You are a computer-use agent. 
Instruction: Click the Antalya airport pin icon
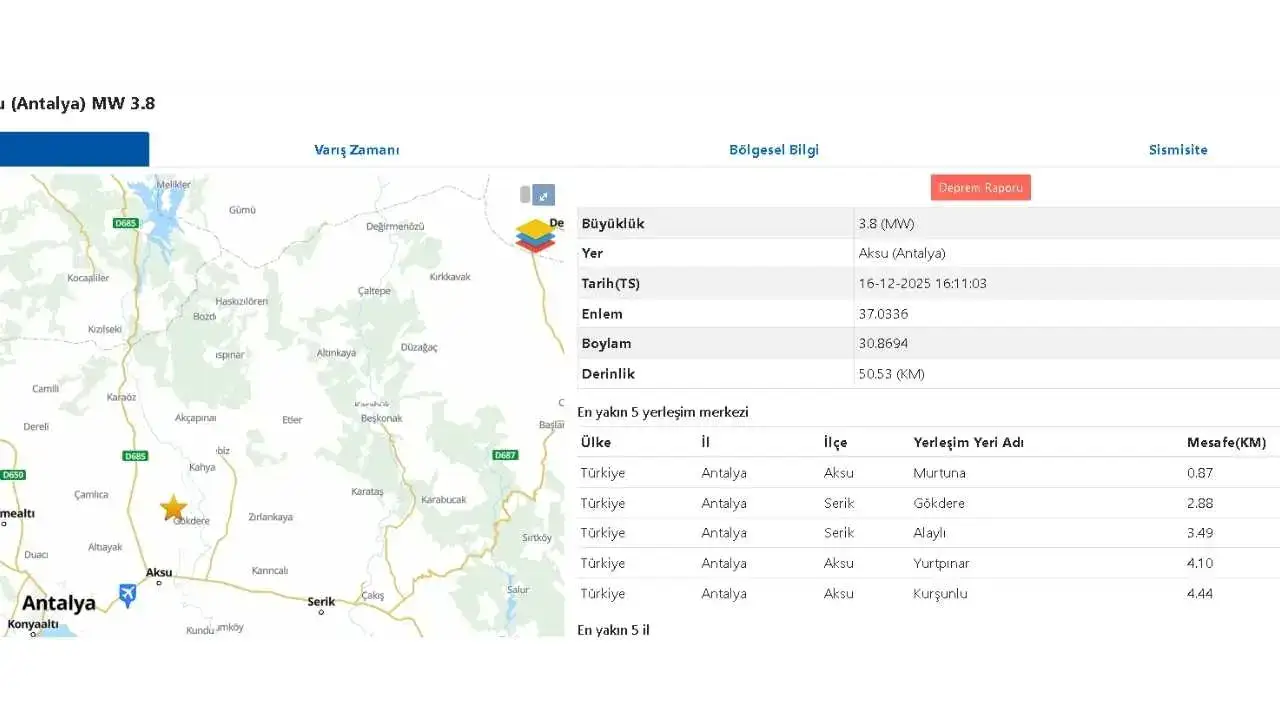point(127,595)
